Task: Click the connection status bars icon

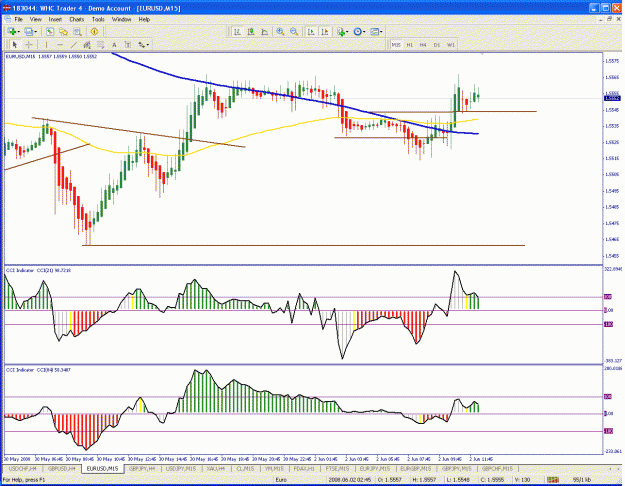Action: click(x=552, y=480)
